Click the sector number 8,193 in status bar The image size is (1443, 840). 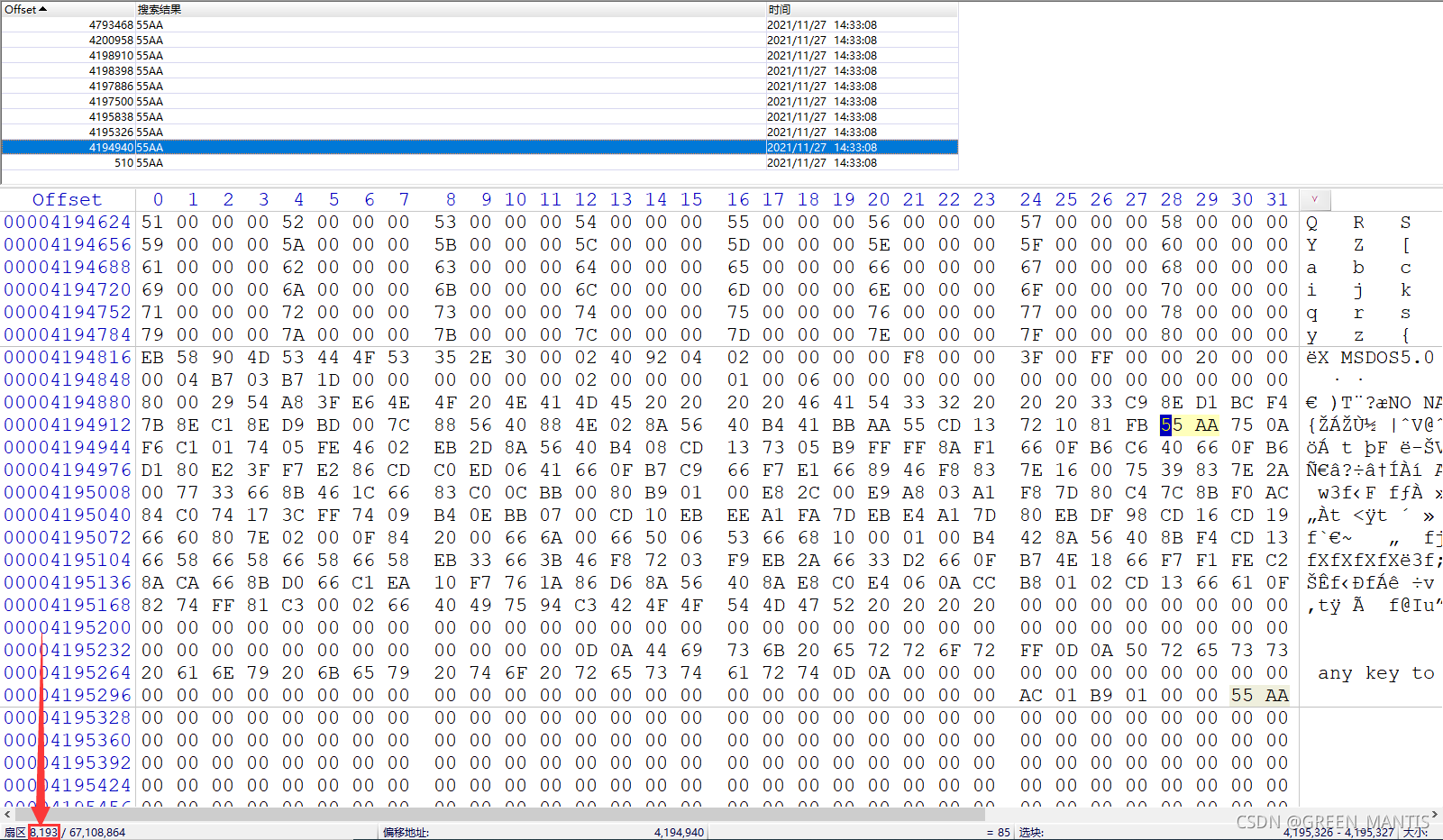point(43,832)
